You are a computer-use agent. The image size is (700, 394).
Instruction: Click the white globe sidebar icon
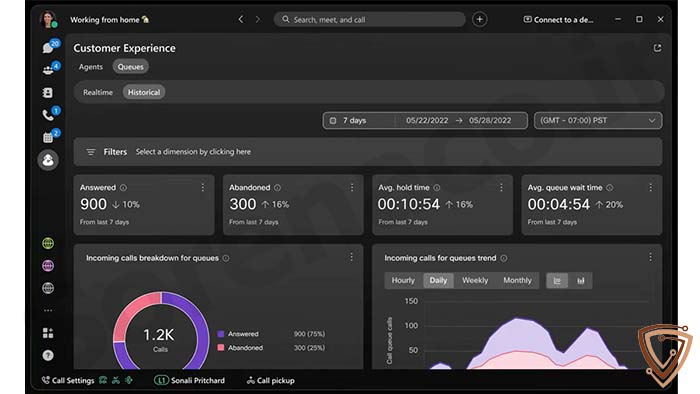click(48, 288)
